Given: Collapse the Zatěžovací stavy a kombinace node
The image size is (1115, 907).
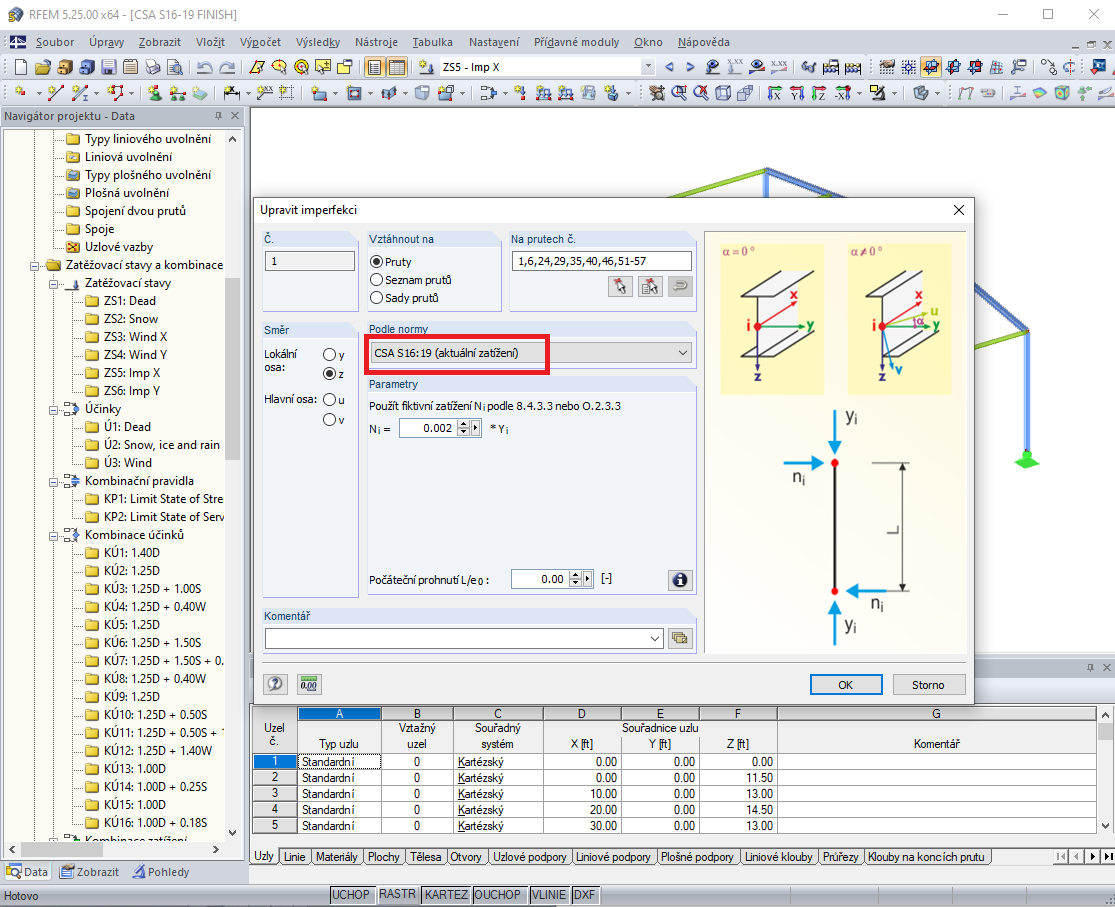Looking at the screenshot, I should tap(35, 265).
